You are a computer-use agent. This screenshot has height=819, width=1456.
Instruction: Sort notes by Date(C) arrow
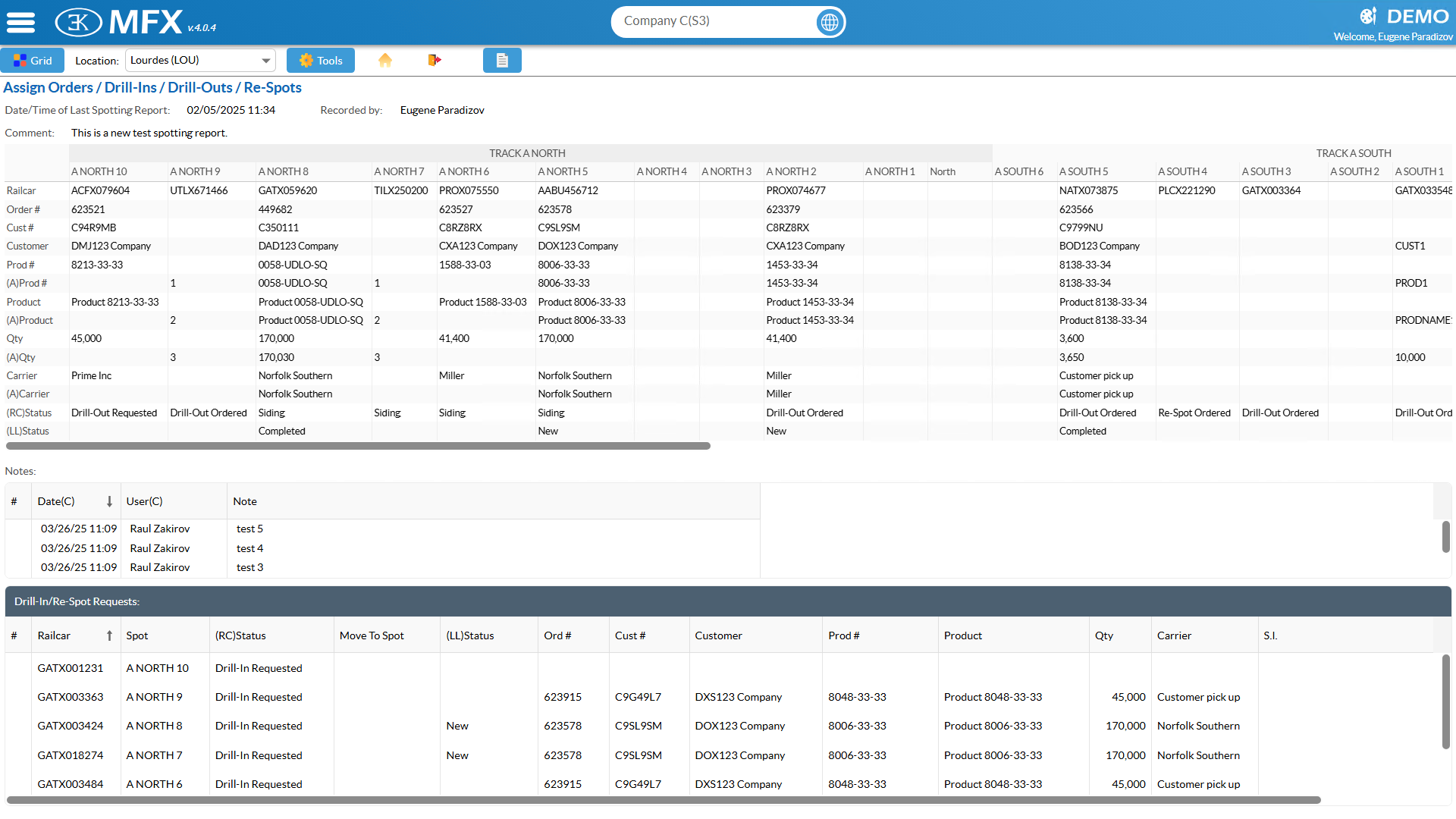(x=109, y=501)
